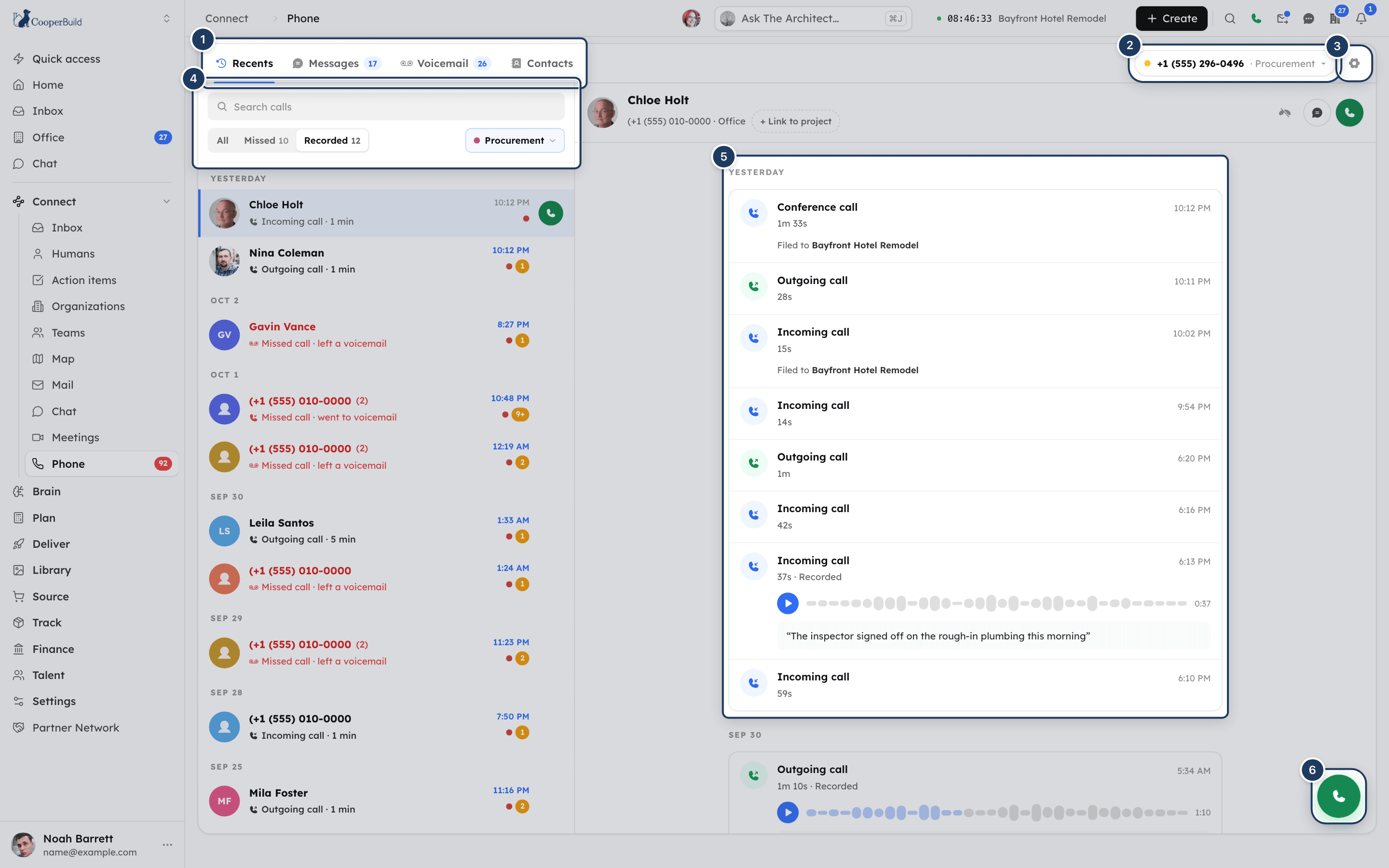This screenshot has height=868, width=1389.
Task: Open the +1 (555) 296-0496 number selector
Action: tap(1234, 64)
